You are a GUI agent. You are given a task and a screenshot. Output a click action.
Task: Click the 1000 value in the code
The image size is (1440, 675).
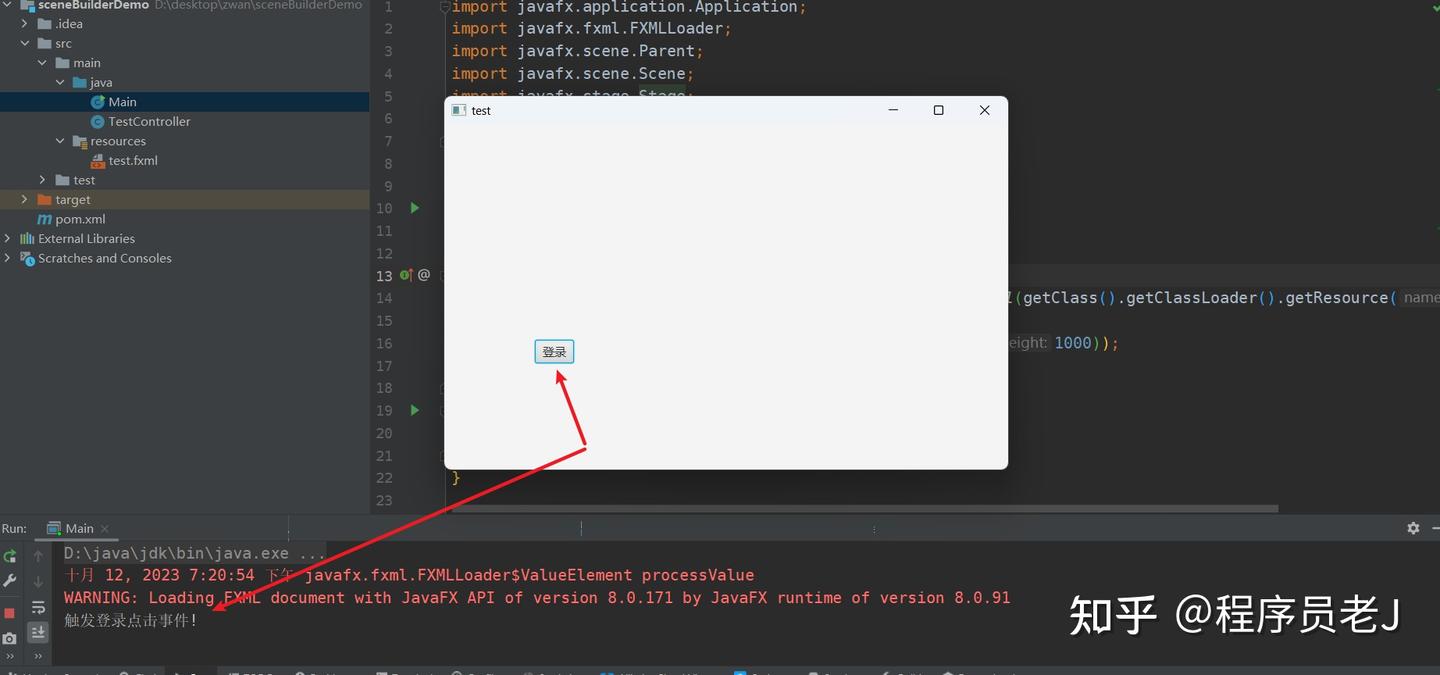[1073, 343]
